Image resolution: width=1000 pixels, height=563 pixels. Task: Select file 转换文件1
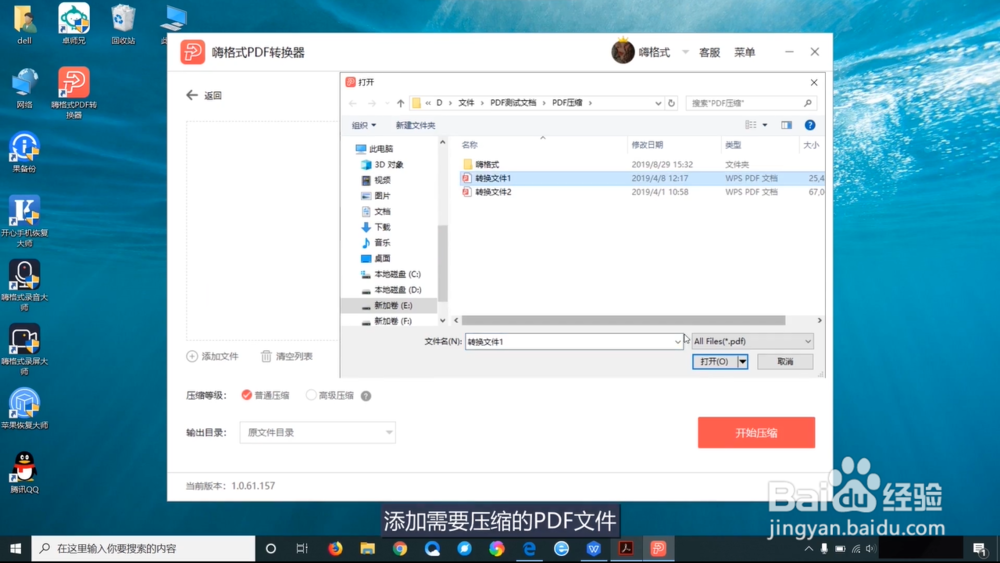tap(641, 178)
